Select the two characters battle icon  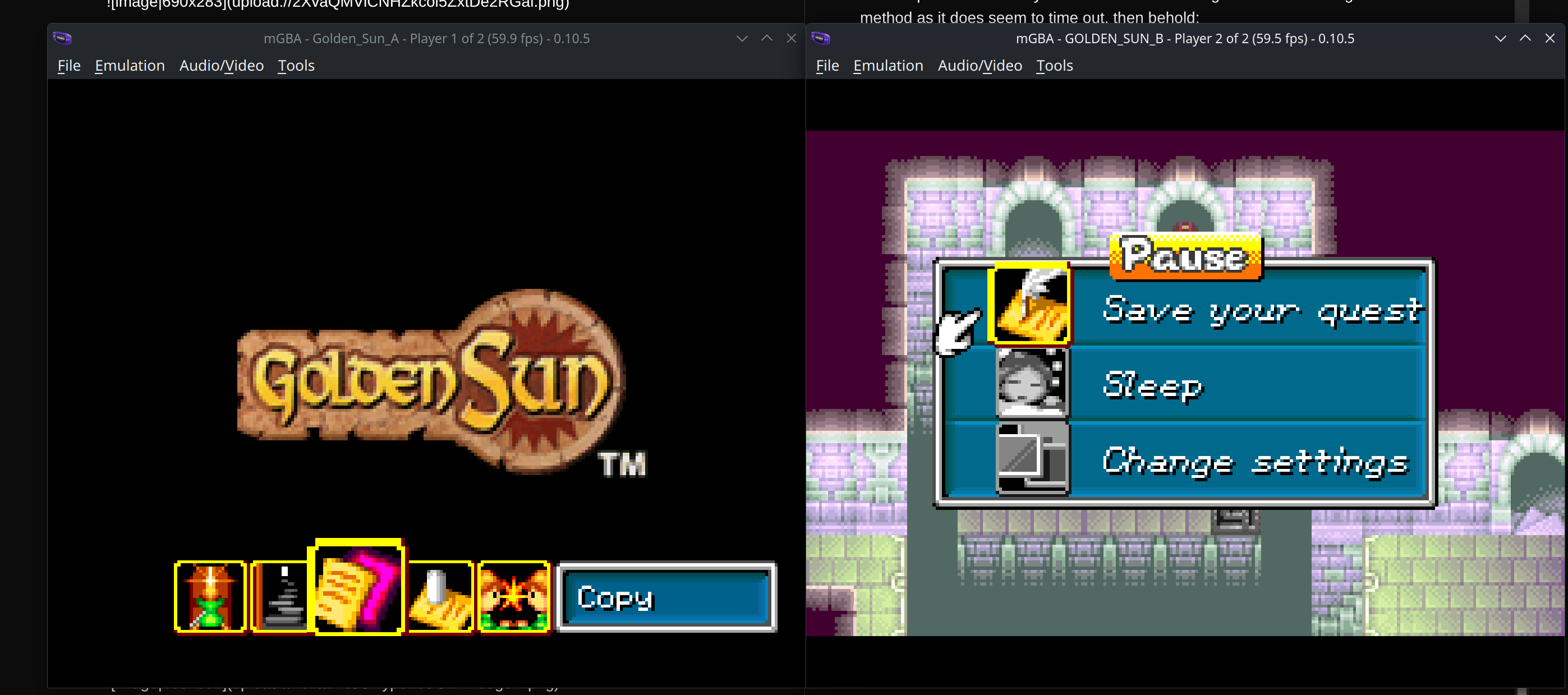(x=514, y=596)
